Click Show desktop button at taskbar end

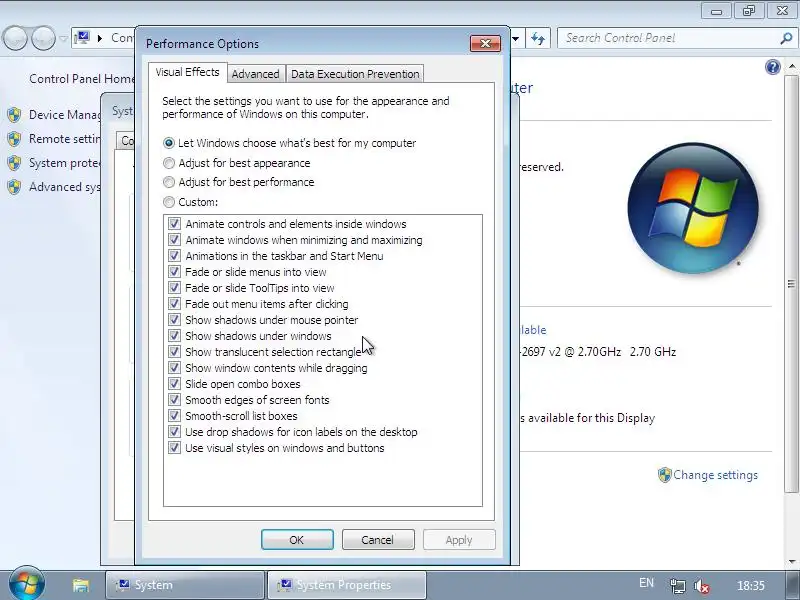791,585
